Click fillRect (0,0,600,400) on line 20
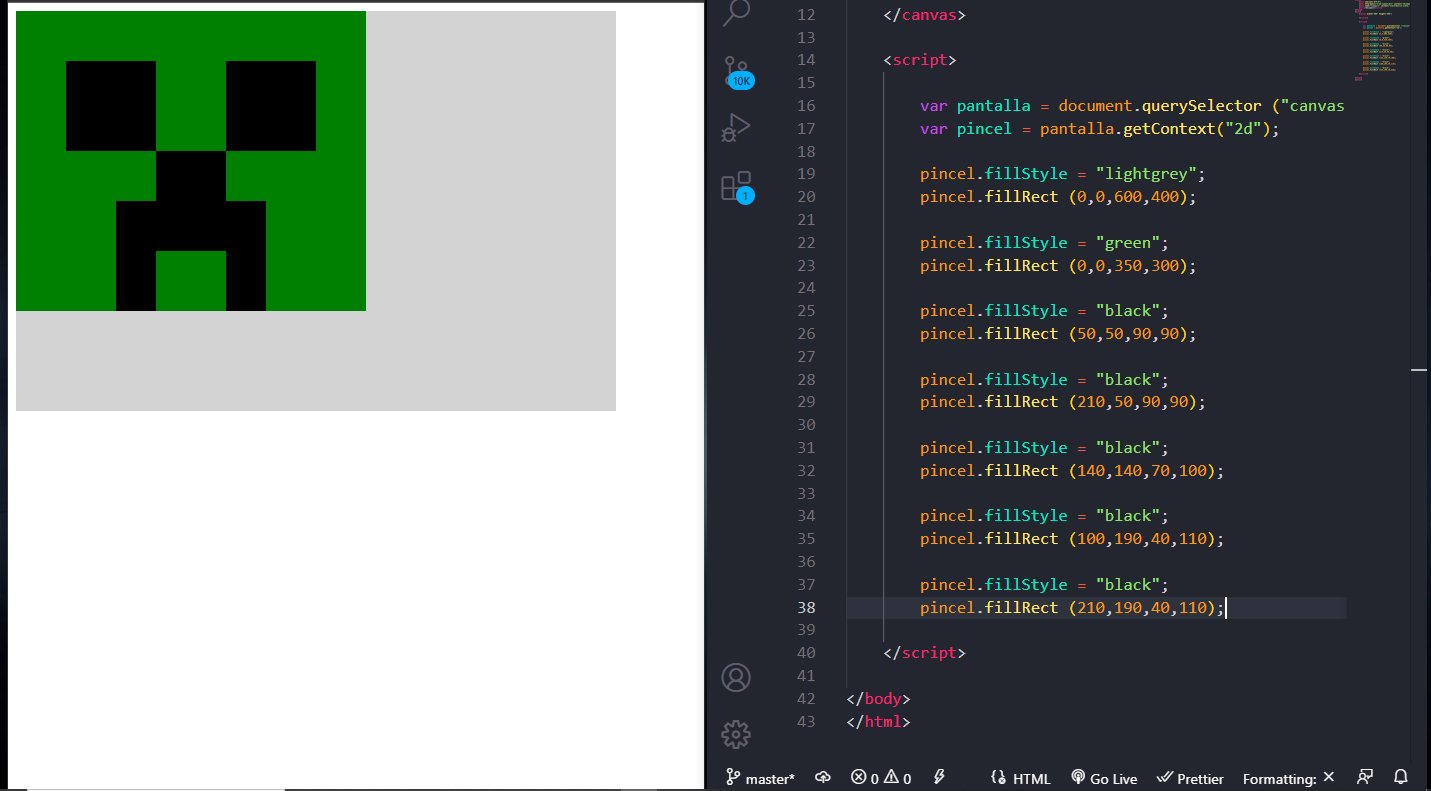Screen dimensions: 1431x791 point(1090,197)
